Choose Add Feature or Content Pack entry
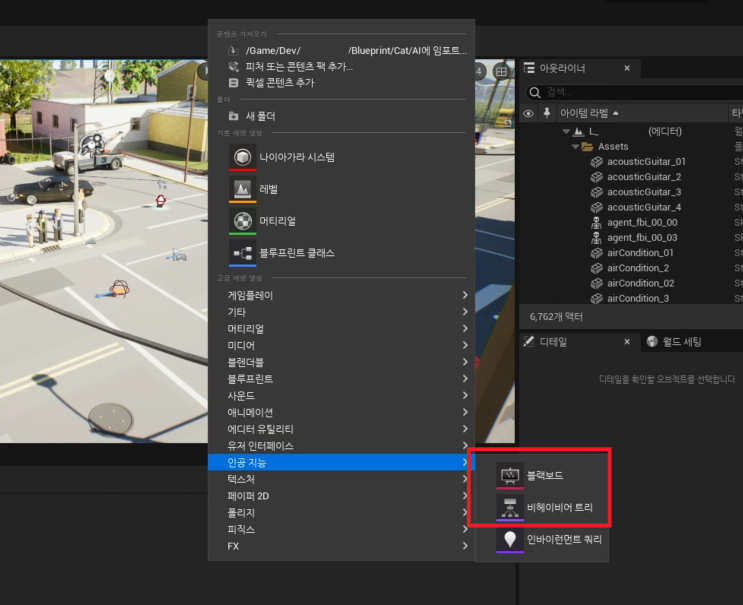 pos(341,66)
